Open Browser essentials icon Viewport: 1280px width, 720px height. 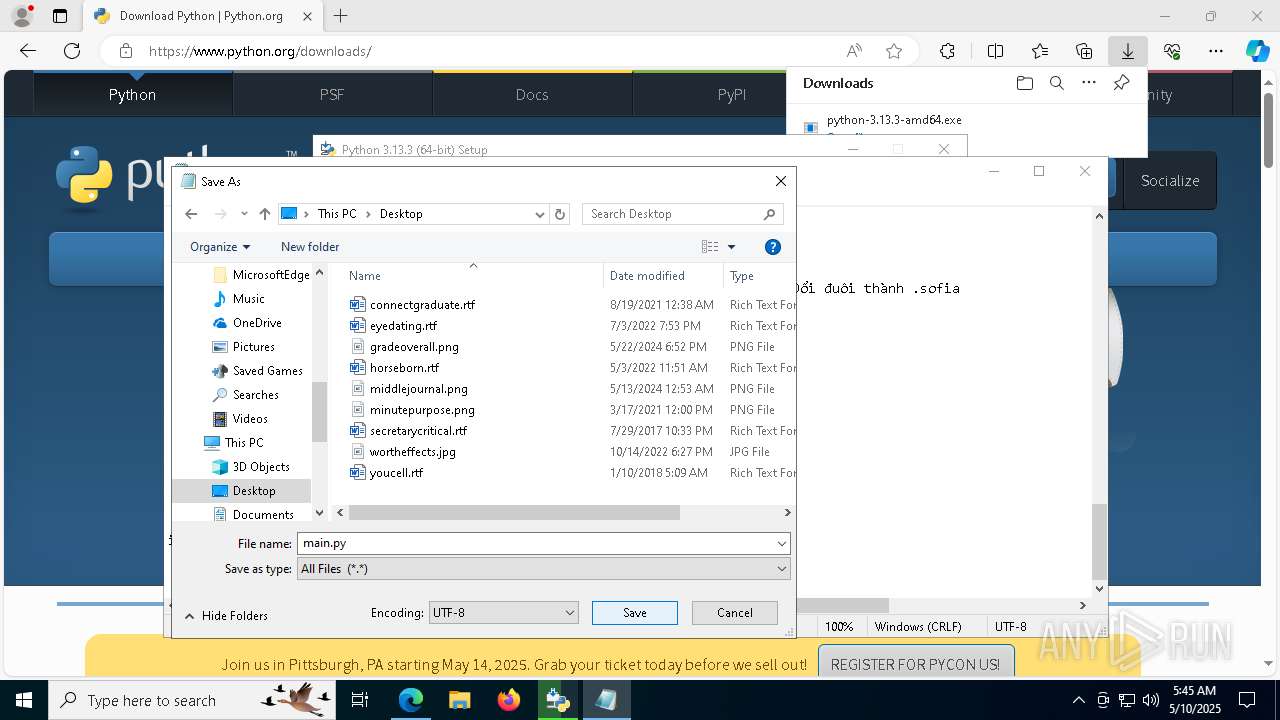pos(1172,51)
